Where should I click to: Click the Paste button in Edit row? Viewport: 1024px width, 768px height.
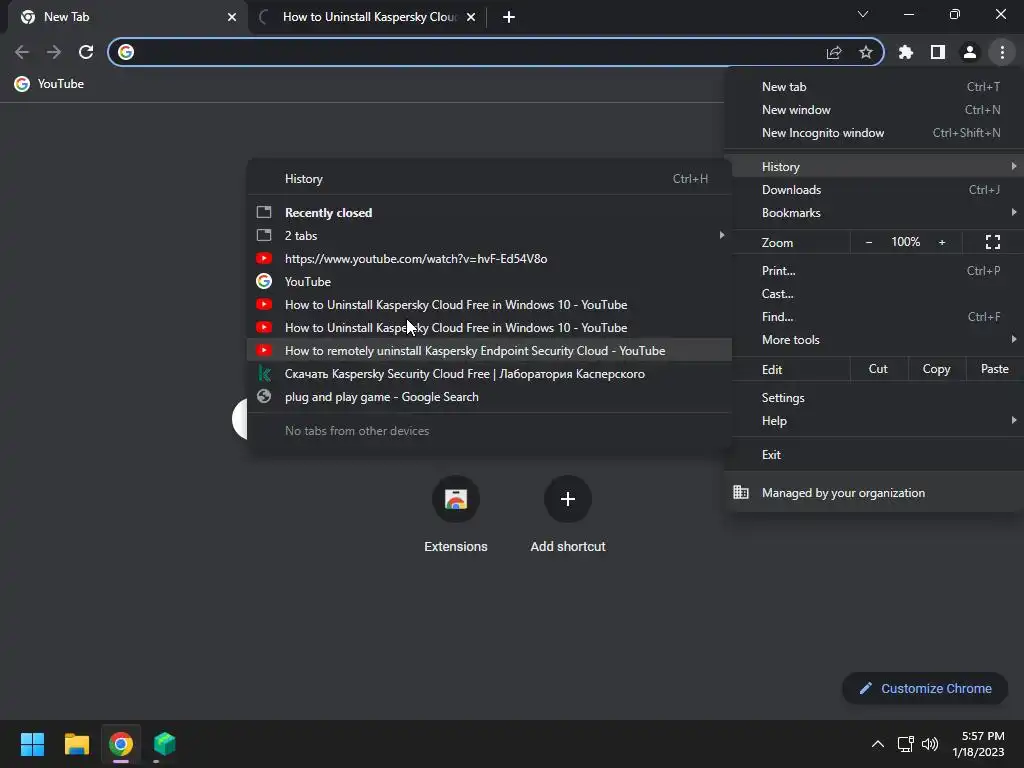coord(994,369)
